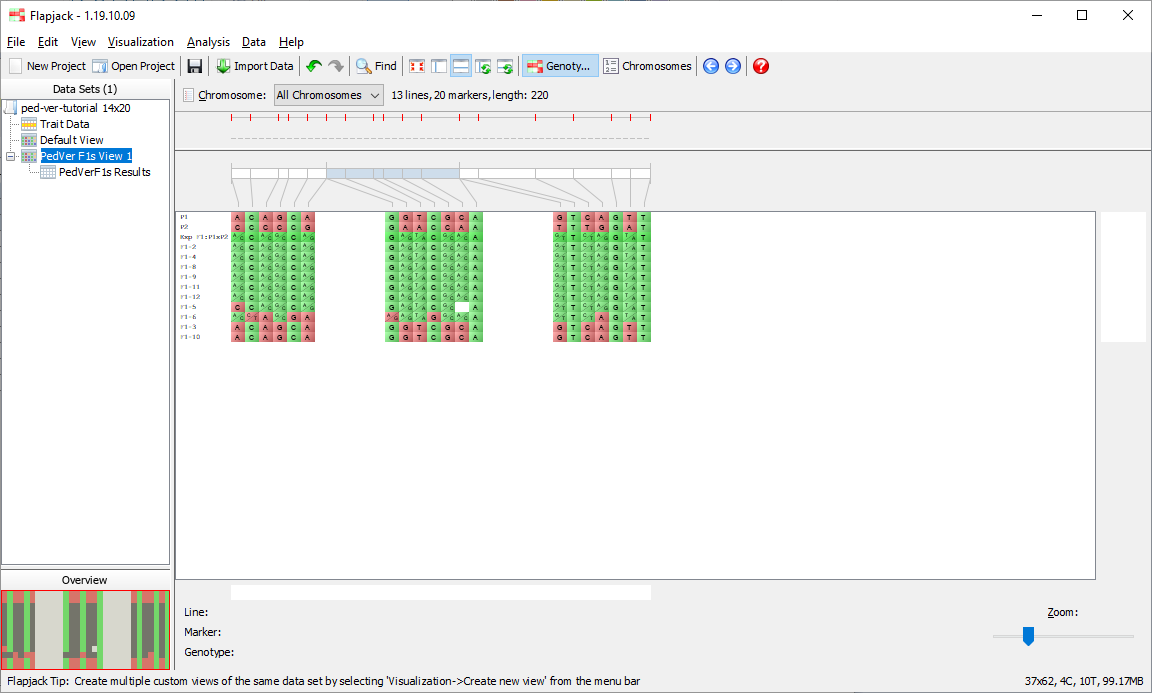Screen dimensions: 1152x693
Task: Click the Flapjack Tip text in status bar
Action: [323, 681]
